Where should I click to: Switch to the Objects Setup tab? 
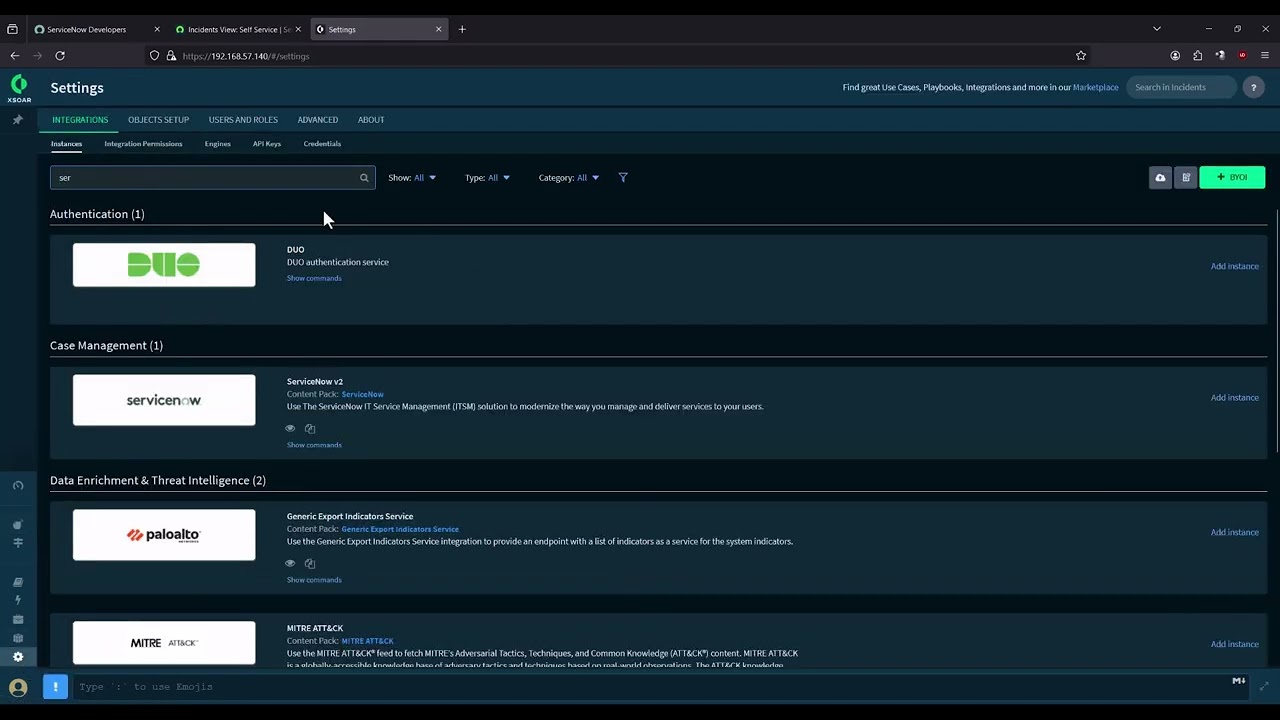point(158,120)
